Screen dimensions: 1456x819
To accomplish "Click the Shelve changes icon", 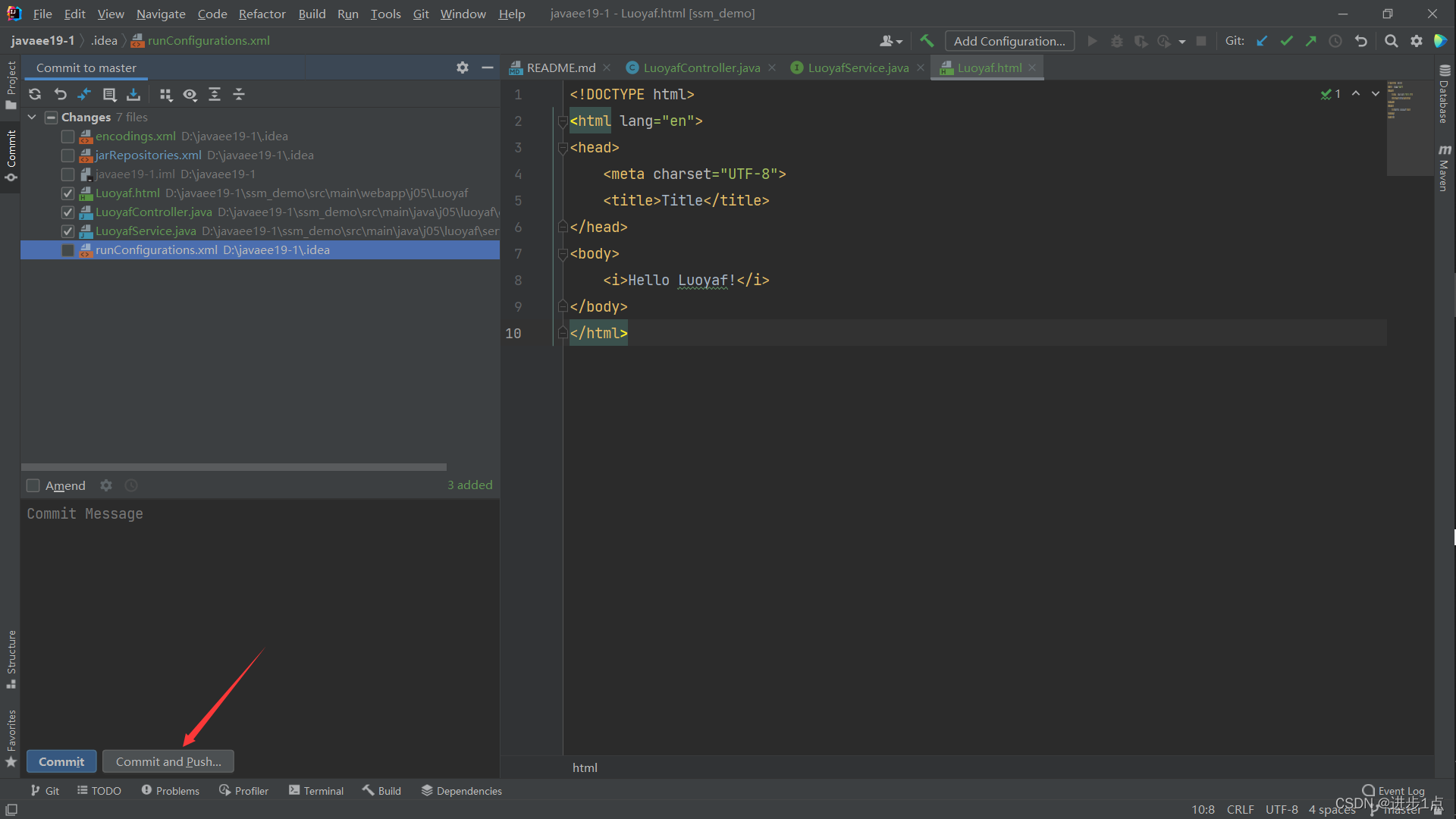I will pos(133,94).
